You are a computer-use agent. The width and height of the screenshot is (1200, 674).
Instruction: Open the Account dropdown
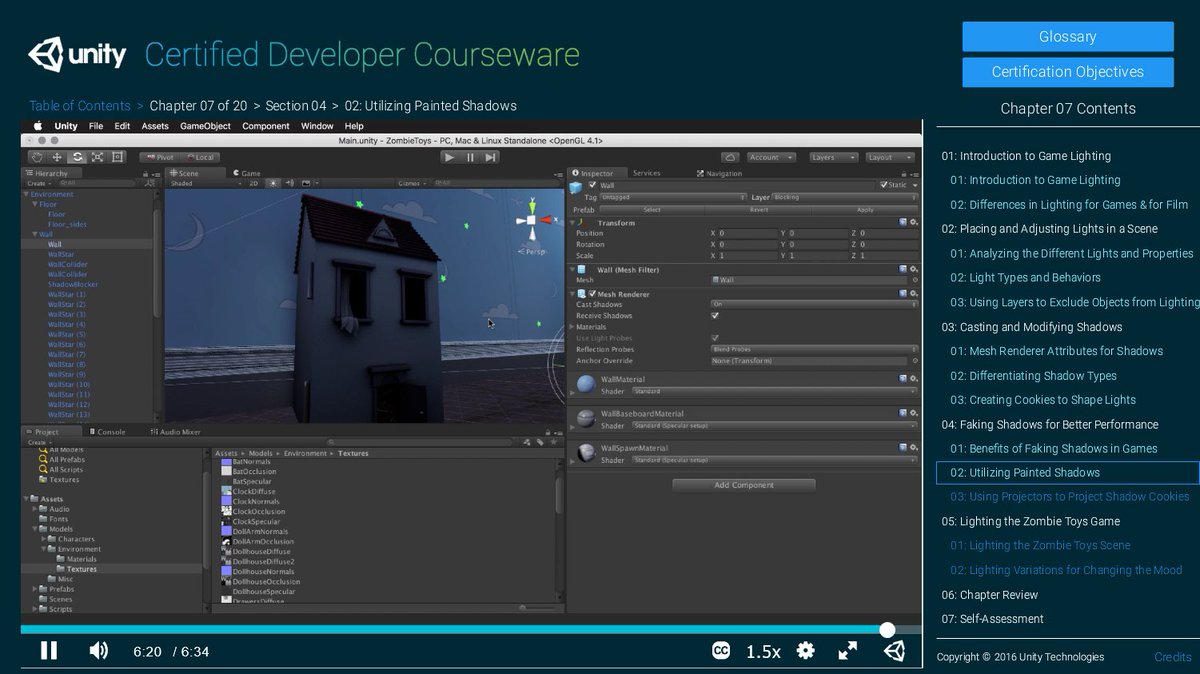771,157
